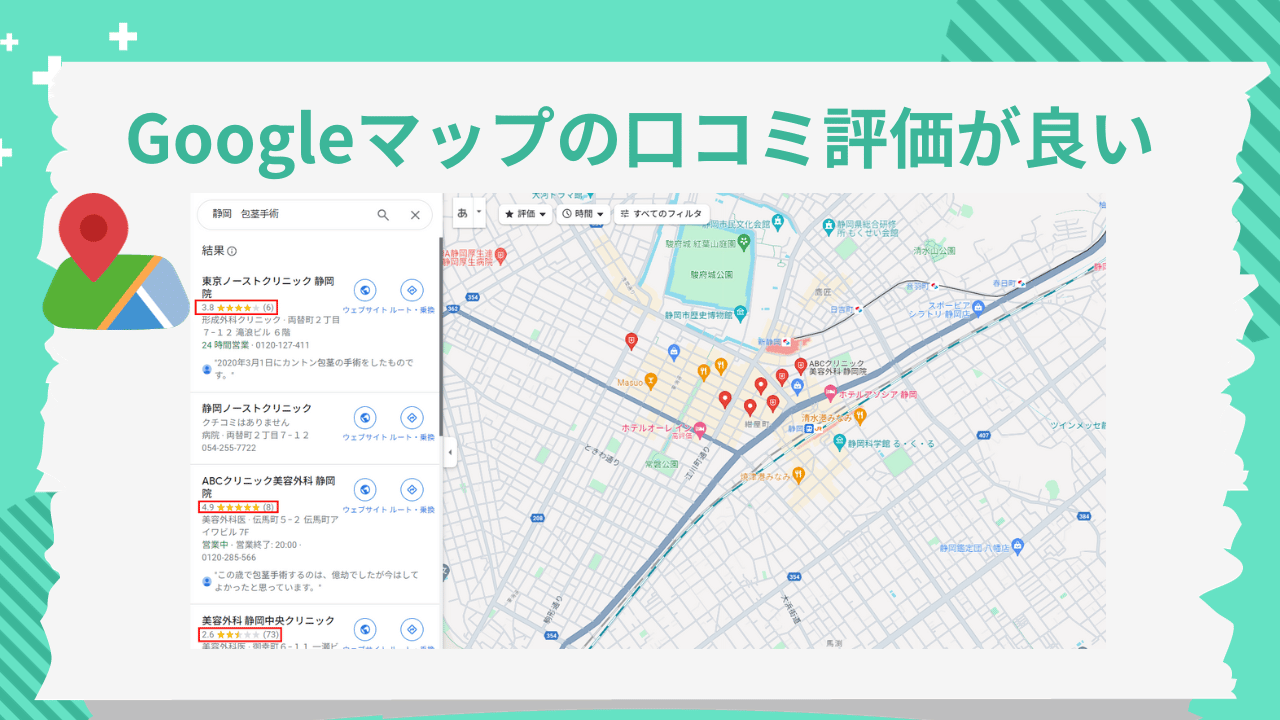Click the Masuo restaurant map pin
Screen dimensions: 1280x720
point(651,380)
